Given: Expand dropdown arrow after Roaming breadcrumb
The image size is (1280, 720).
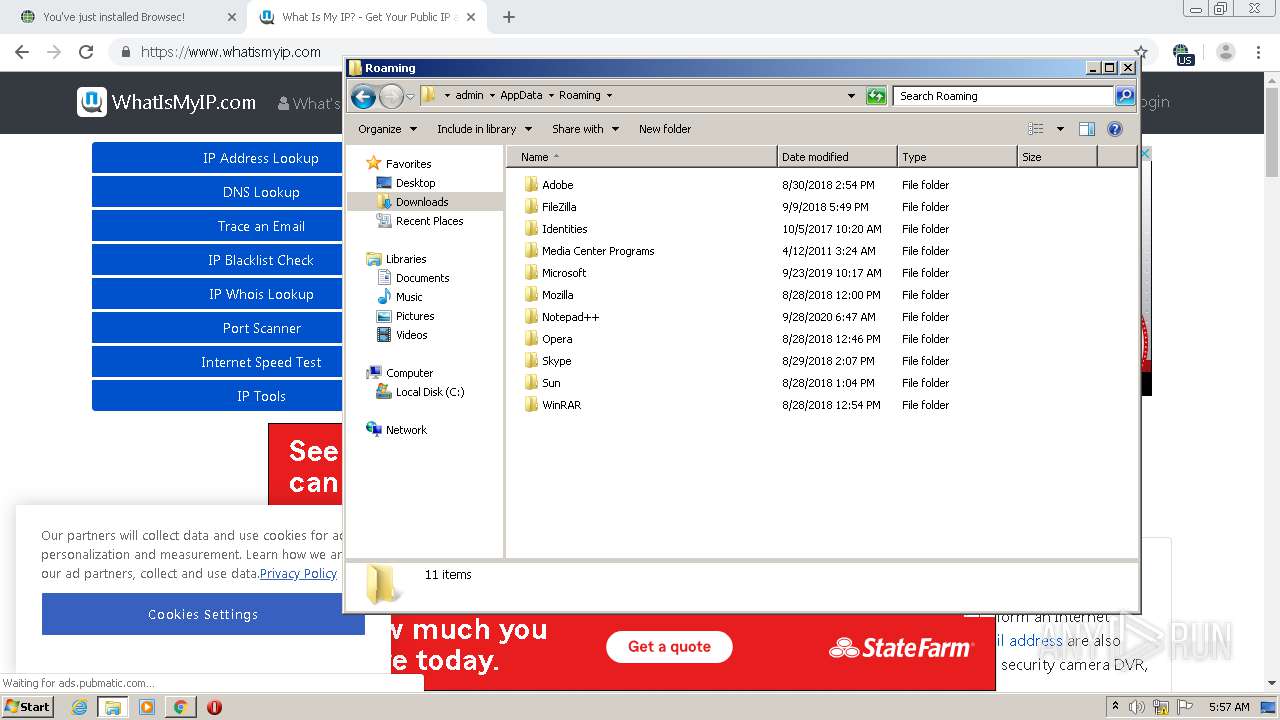Looking at the screenshot, I should tap(609, 96).
